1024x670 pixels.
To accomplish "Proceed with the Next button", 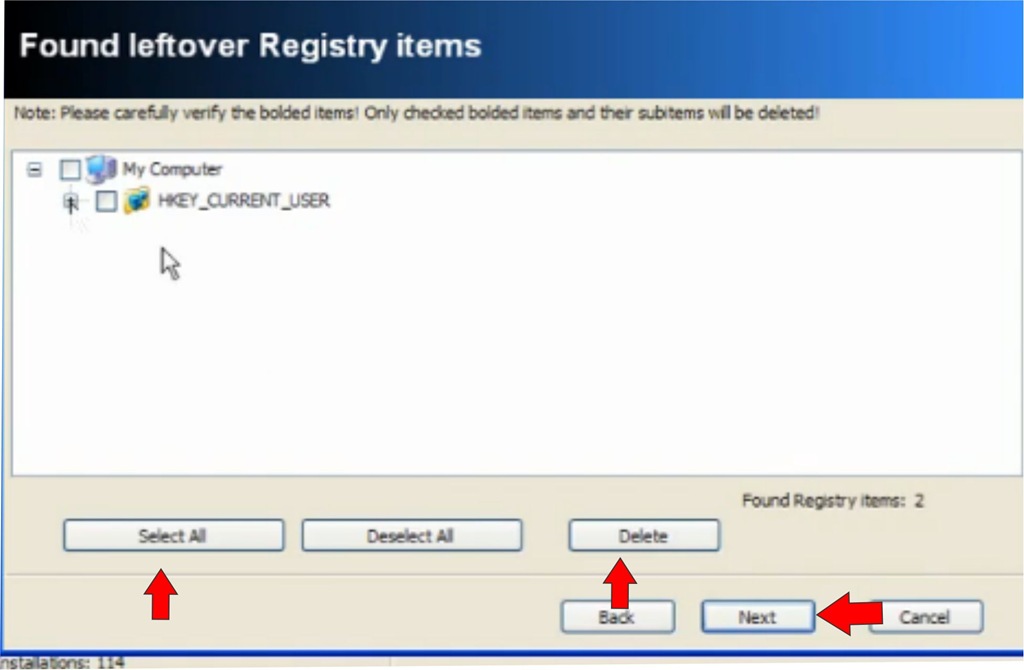I will pyautogui.click(x=758, y=616).
